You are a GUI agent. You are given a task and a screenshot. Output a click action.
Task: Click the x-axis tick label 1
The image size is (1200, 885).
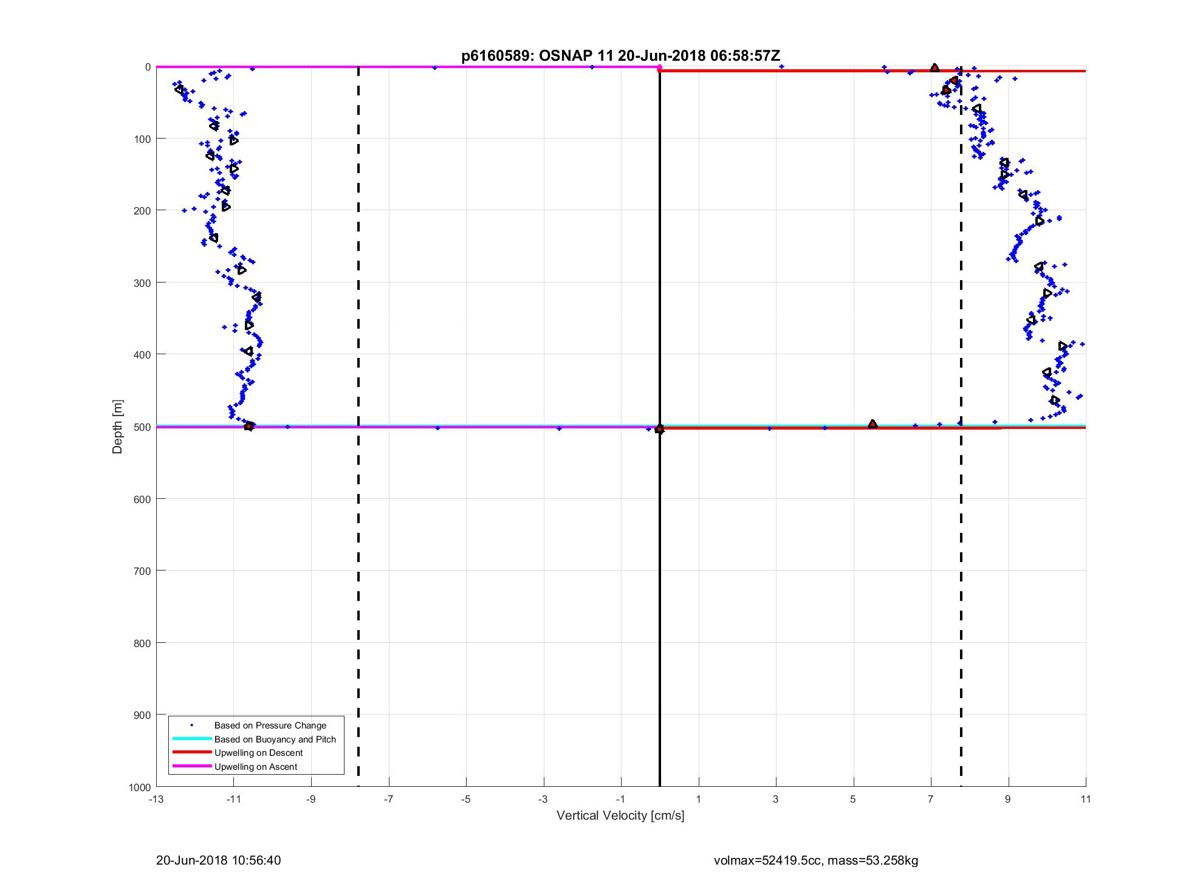coord(698,799)
